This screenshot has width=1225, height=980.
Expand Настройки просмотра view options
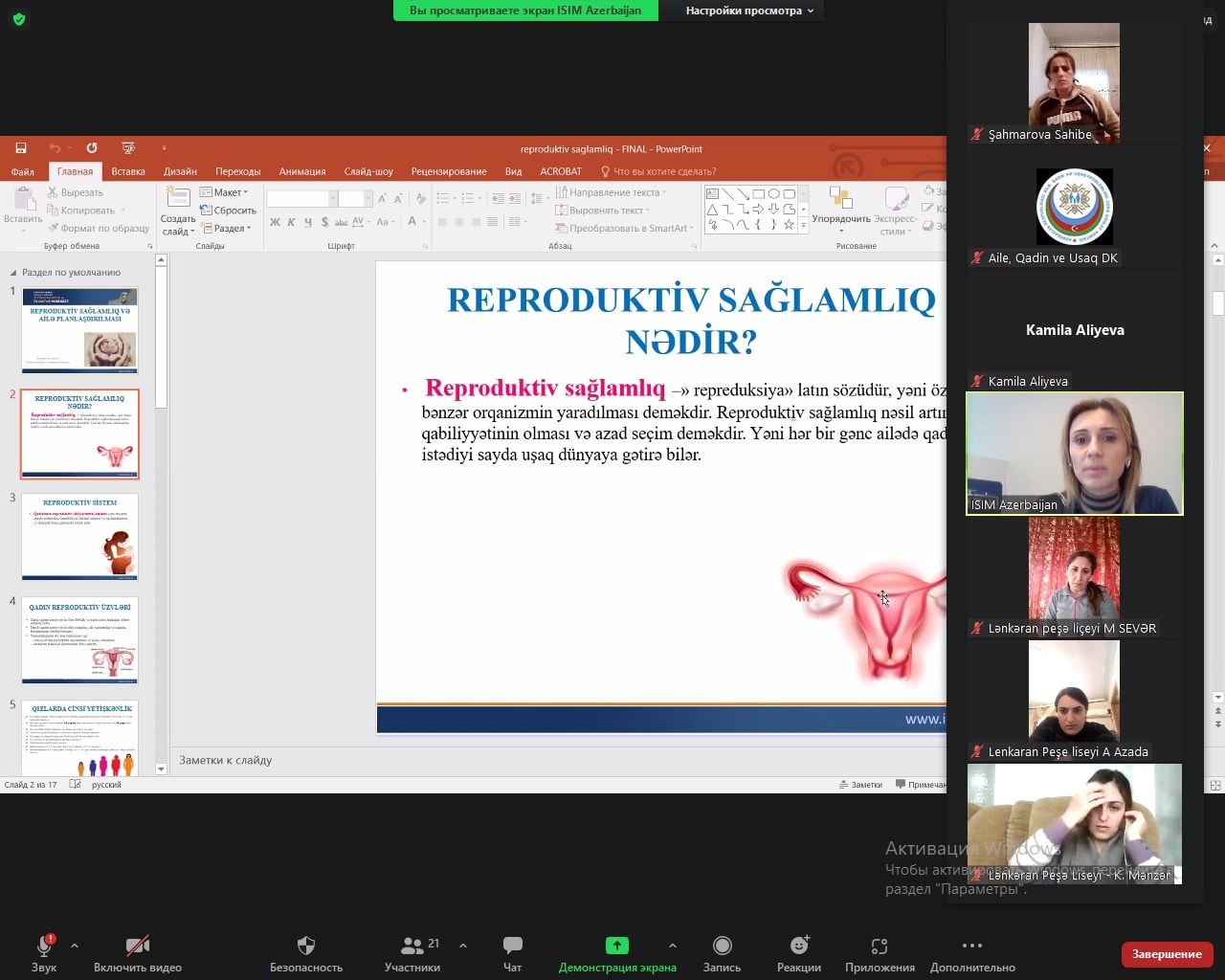(x=749, y=11)
